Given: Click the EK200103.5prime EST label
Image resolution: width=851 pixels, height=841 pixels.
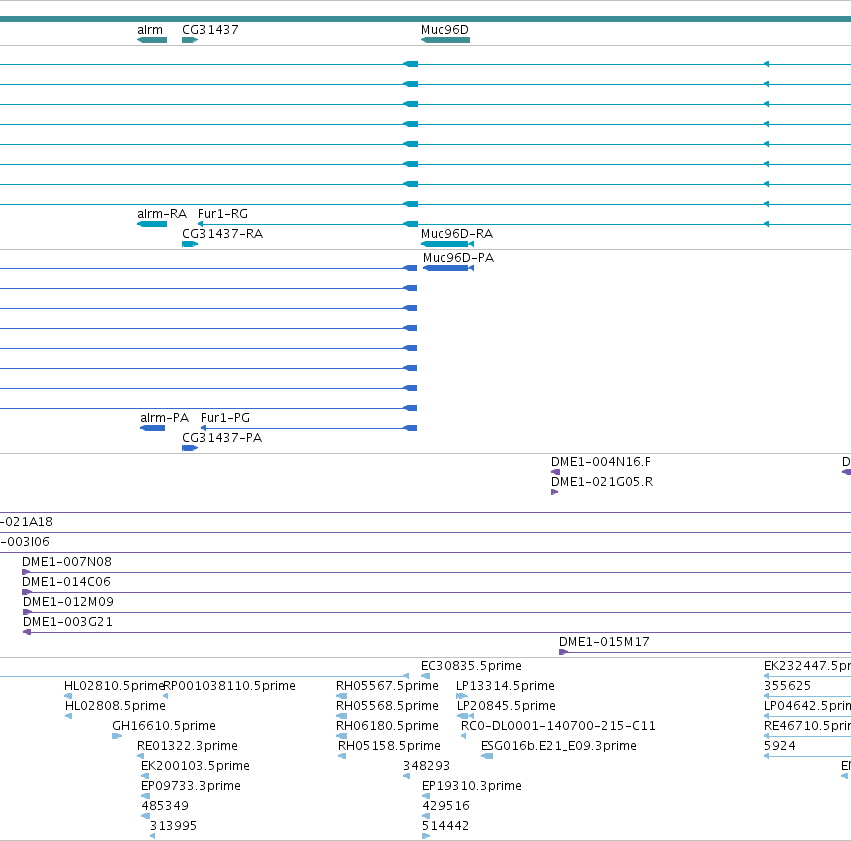Looking at the screenshot, I should pos(195,767).
